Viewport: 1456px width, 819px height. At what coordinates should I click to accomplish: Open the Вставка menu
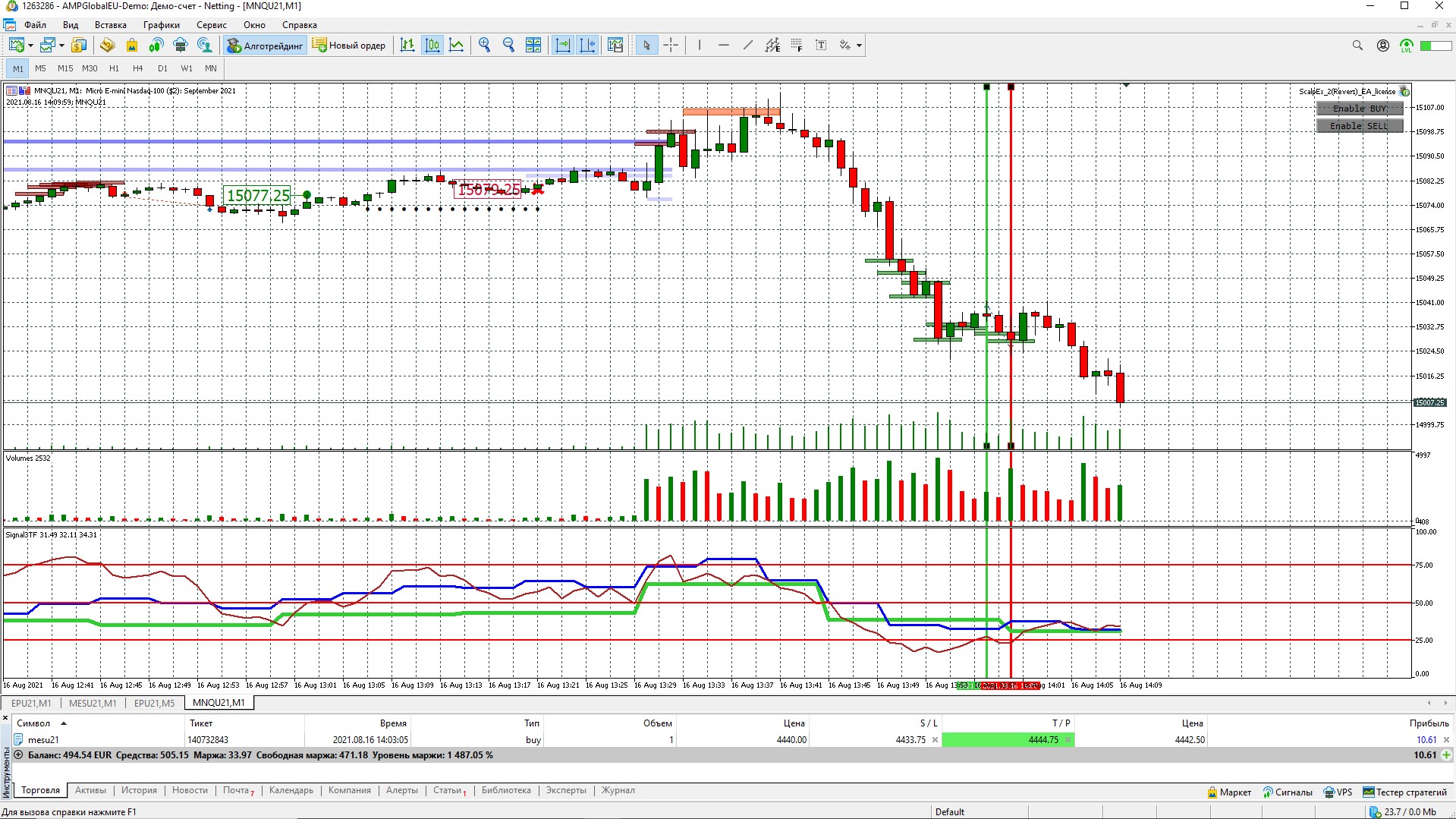(111, 25)
